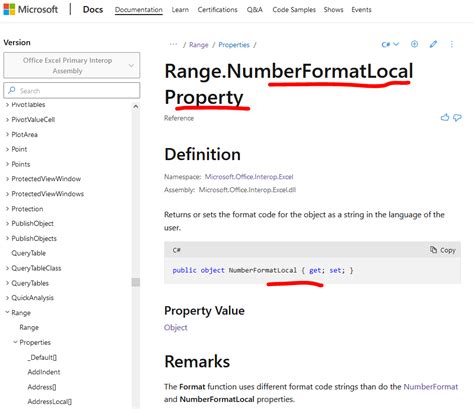The image size is (474, 409).
Task: Expand the QuickAnalysis tree node
Action: (7, 298)
